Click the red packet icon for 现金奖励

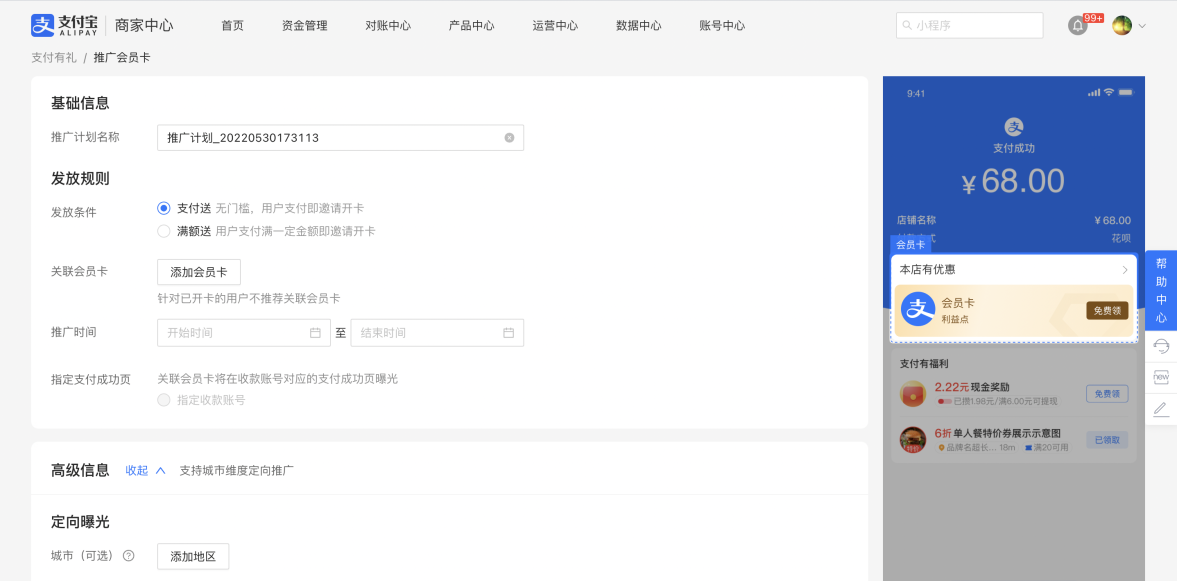[x=913, y=393]
